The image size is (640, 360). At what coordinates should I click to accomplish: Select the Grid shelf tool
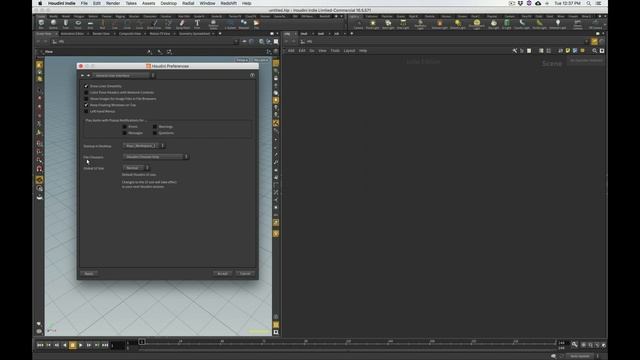click(90, 24)
